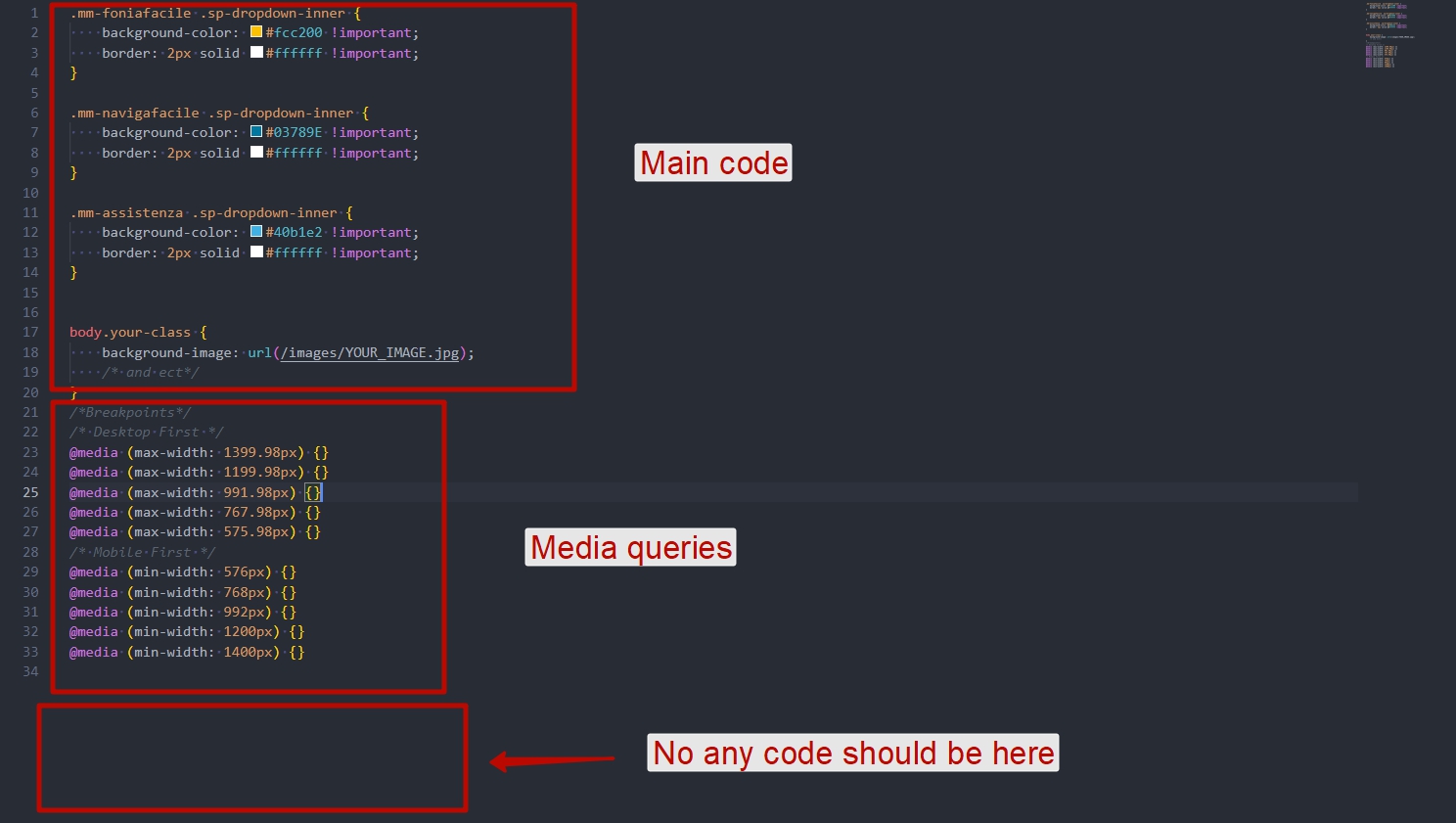The image size is (1456, 823).
Task: Click white #ffffff swatch on line 13
Action: click(256, 252)
